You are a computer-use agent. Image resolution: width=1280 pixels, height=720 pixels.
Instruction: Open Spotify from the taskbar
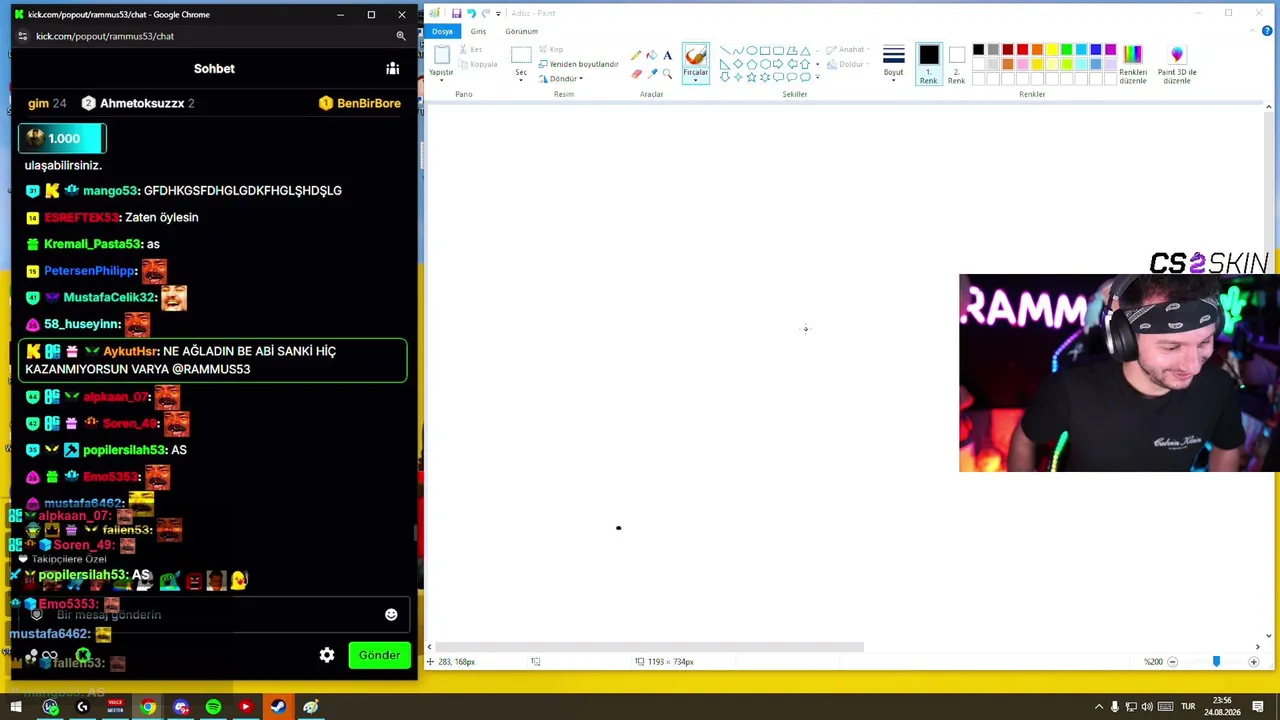(213, 707)
